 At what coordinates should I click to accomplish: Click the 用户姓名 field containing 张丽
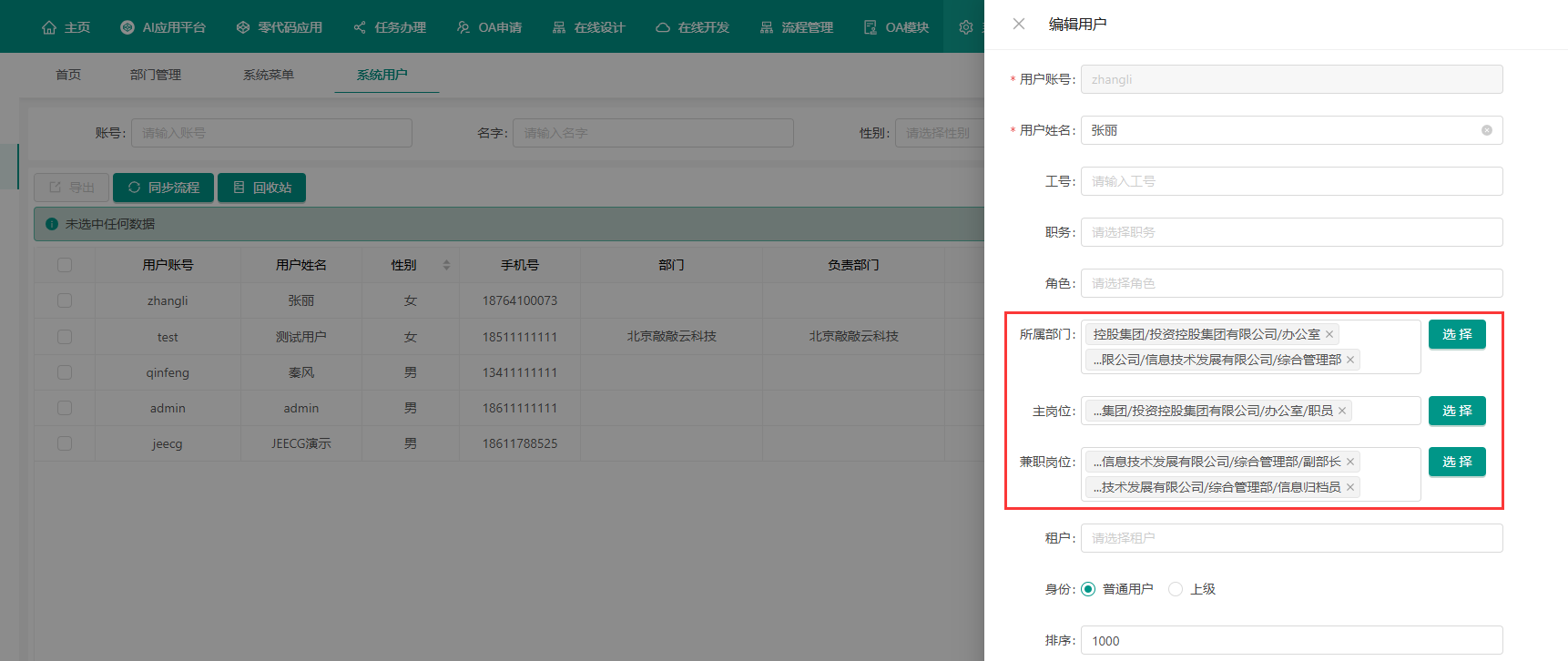1291,130
